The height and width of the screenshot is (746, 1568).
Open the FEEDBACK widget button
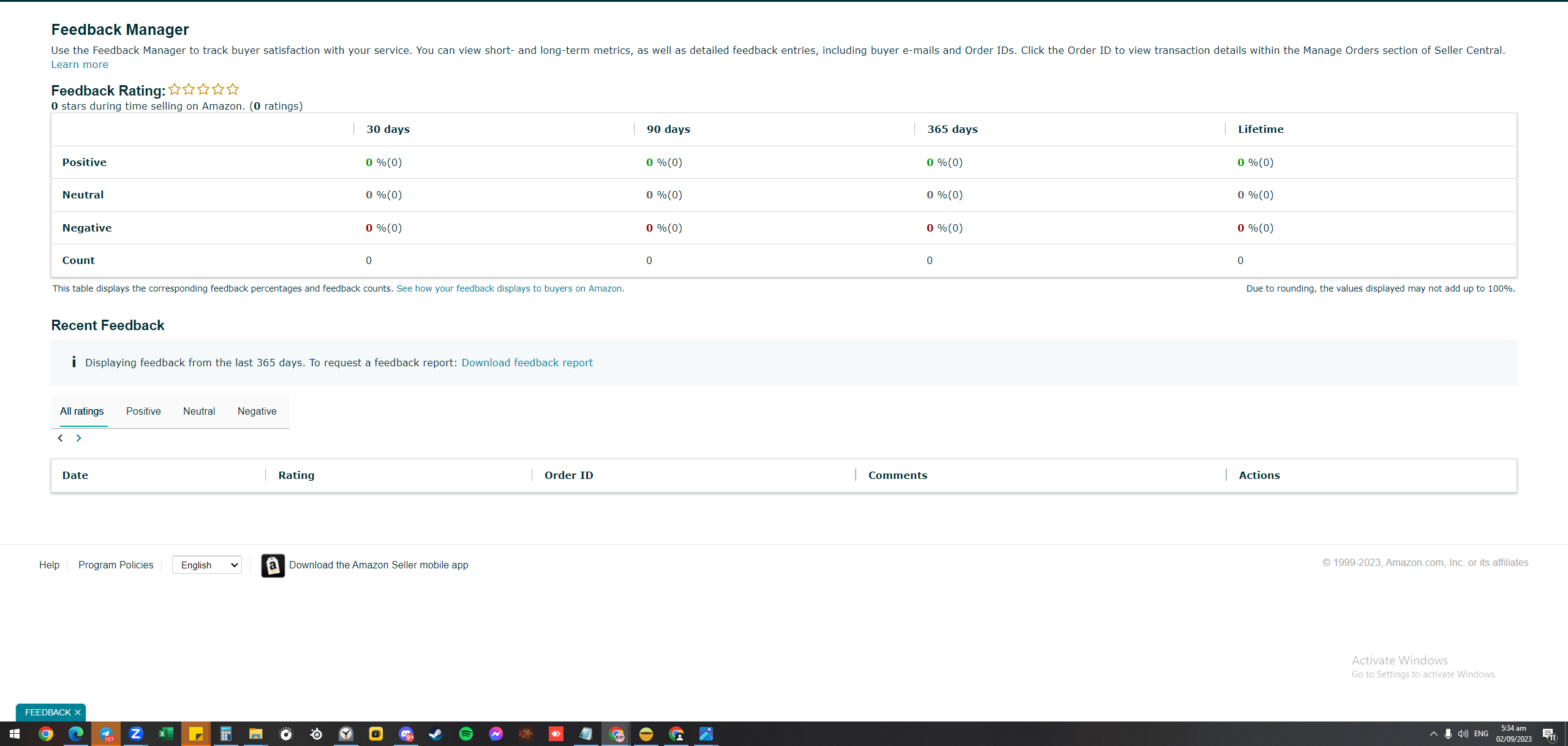[x=48, y=712]
